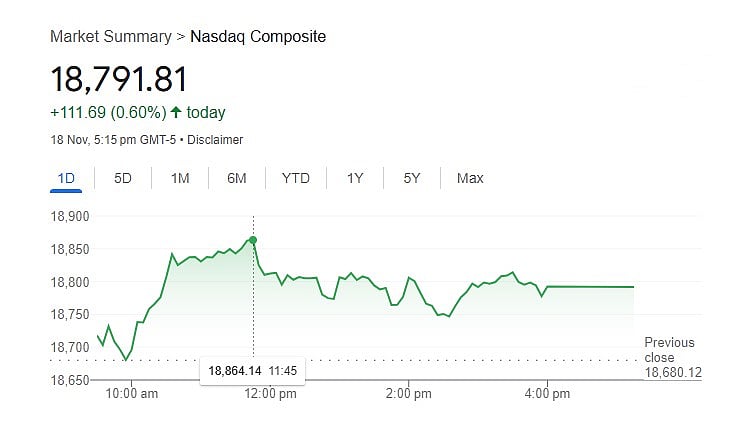Click the 18,900 price axis label

point(70,216)
